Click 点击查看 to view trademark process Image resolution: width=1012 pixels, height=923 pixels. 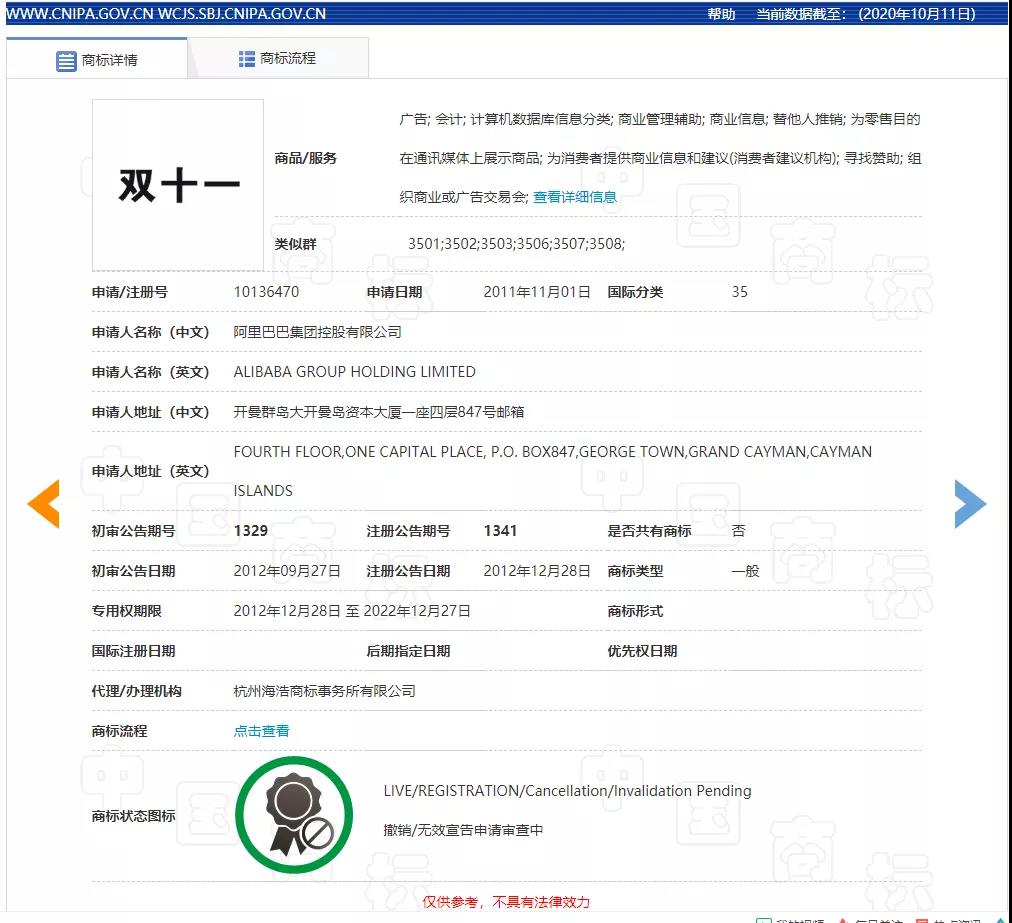click(261, 731)
